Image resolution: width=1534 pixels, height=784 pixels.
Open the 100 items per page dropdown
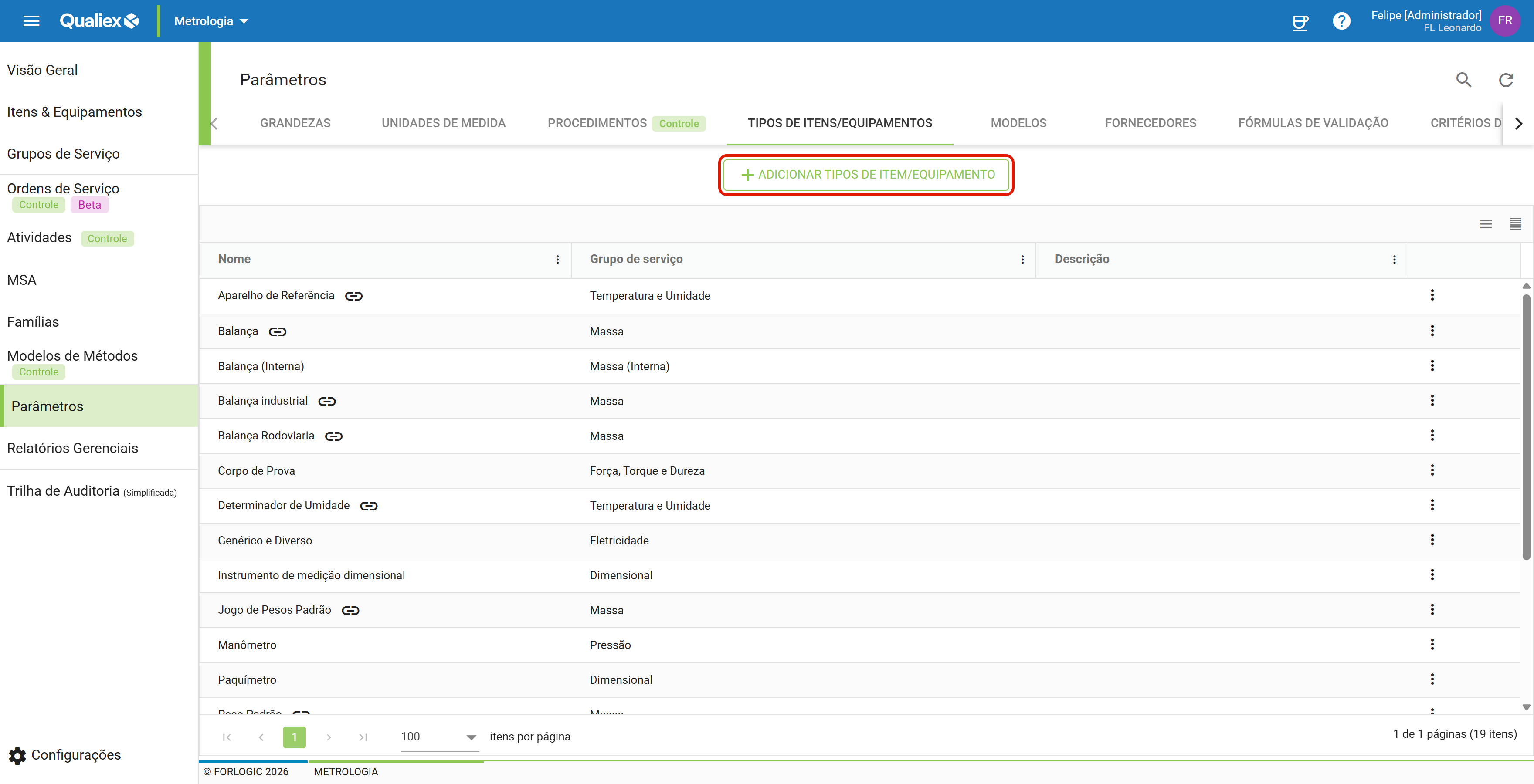tap(439, 737)
